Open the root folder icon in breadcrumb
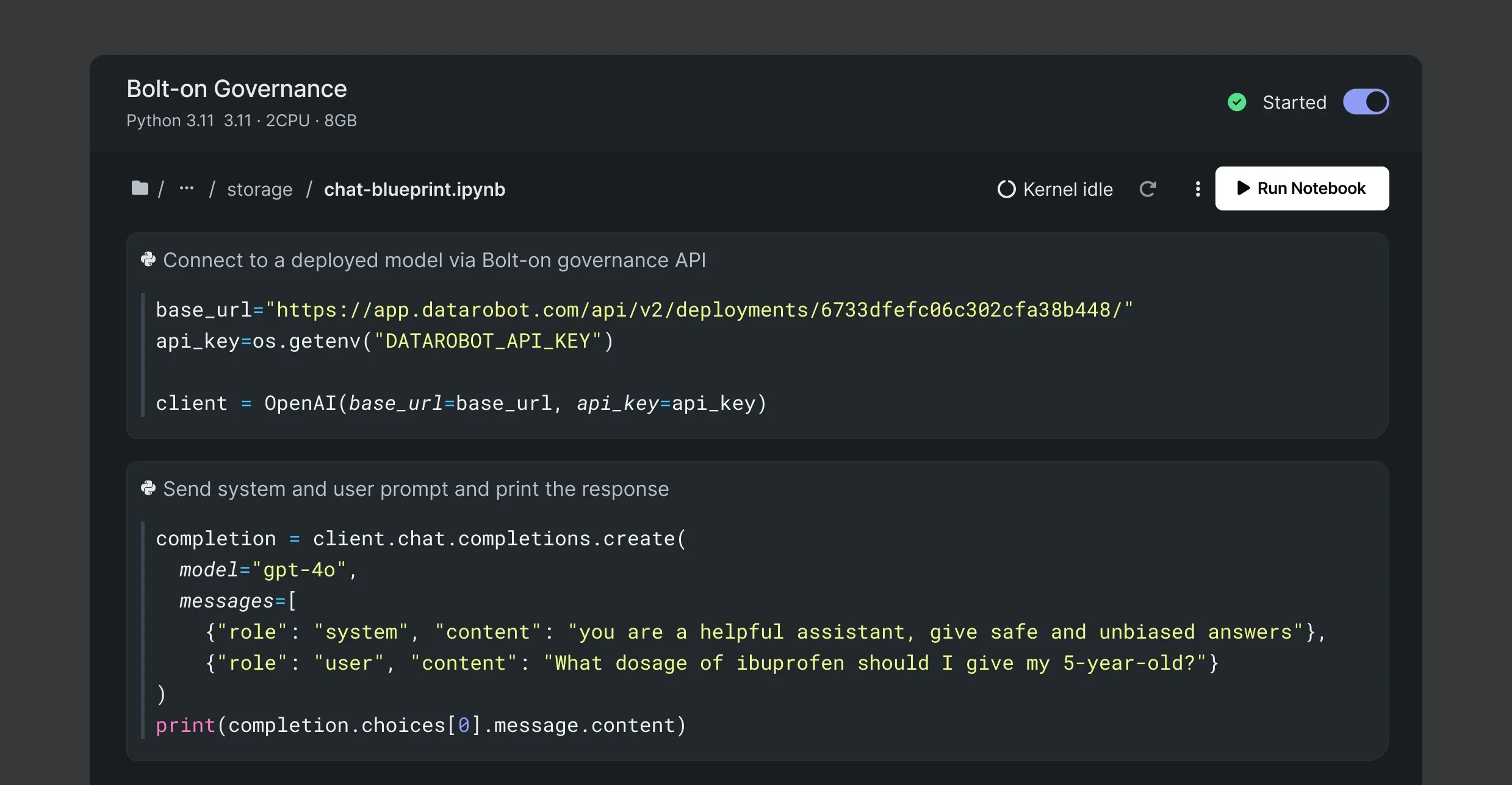The width and height of the screenshot is (1512, 785). point(140,188)
